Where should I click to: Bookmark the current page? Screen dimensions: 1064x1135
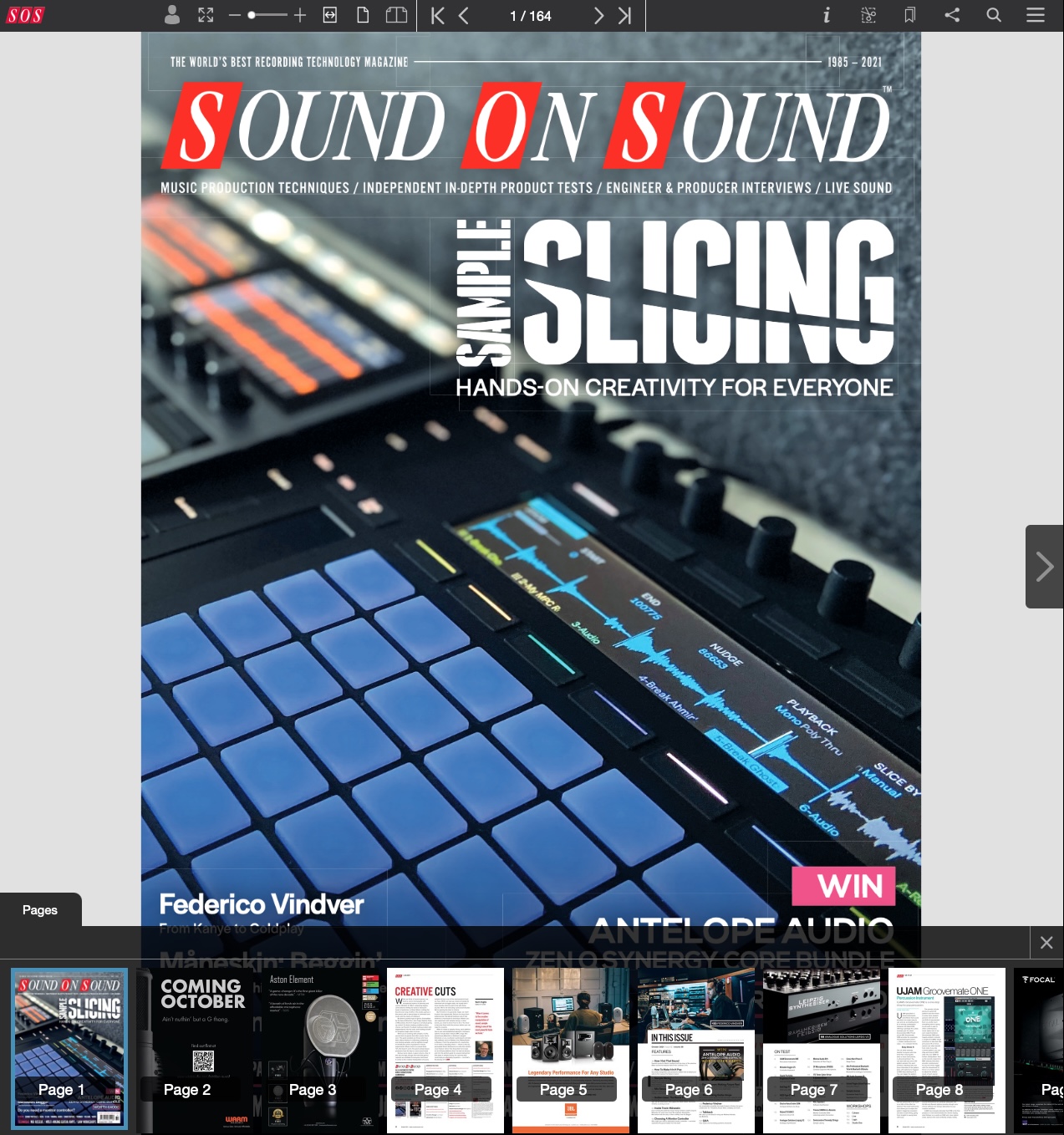[909, 15]
